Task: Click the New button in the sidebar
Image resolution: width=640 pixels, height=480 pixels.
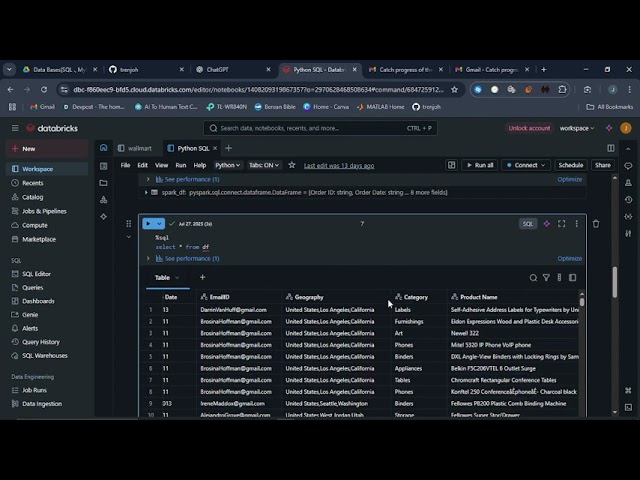Action: coord(47,149)
